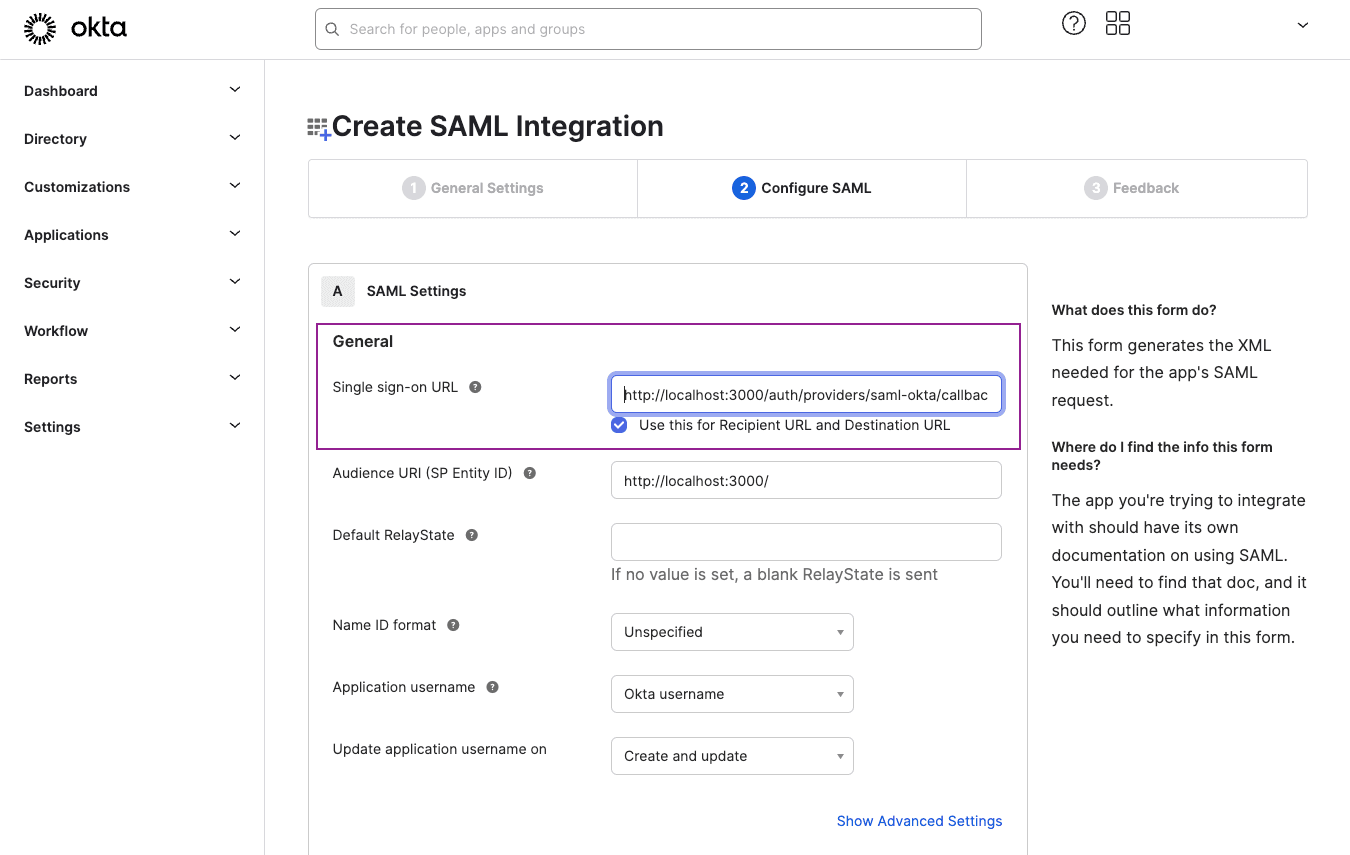Click 'If no value is set' hint text
Screen dimensions: 1350x855
pos(775,574)
